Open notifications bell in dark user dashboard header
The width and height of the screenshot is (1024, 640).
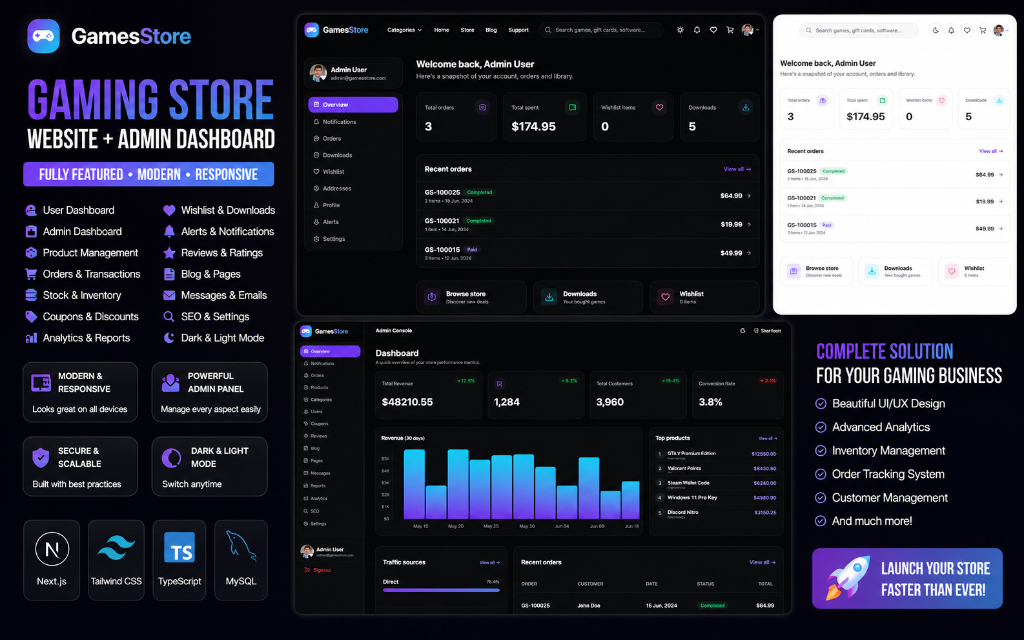697,30
